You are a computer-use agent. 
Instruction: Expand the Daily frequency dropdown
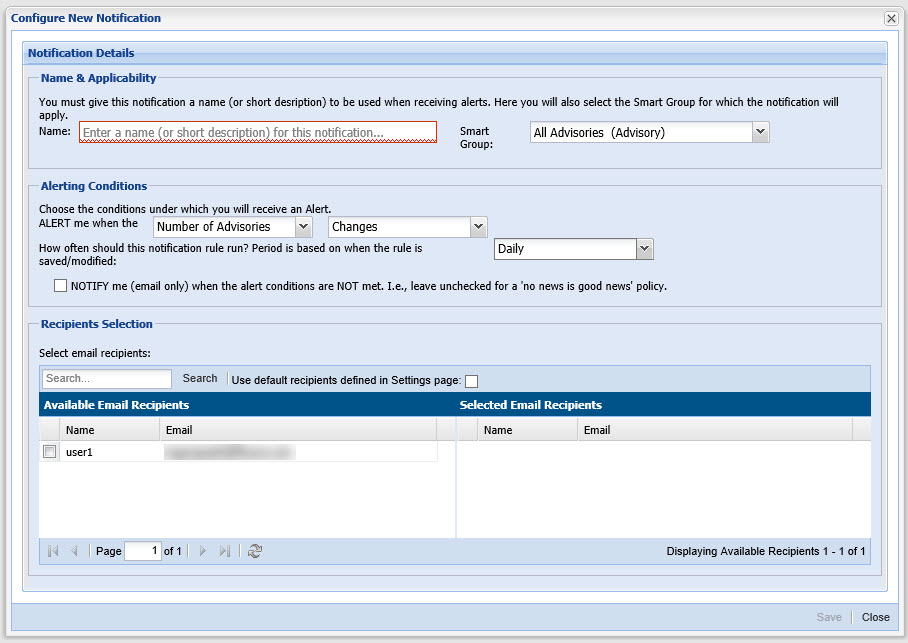[x=644, y=249]
